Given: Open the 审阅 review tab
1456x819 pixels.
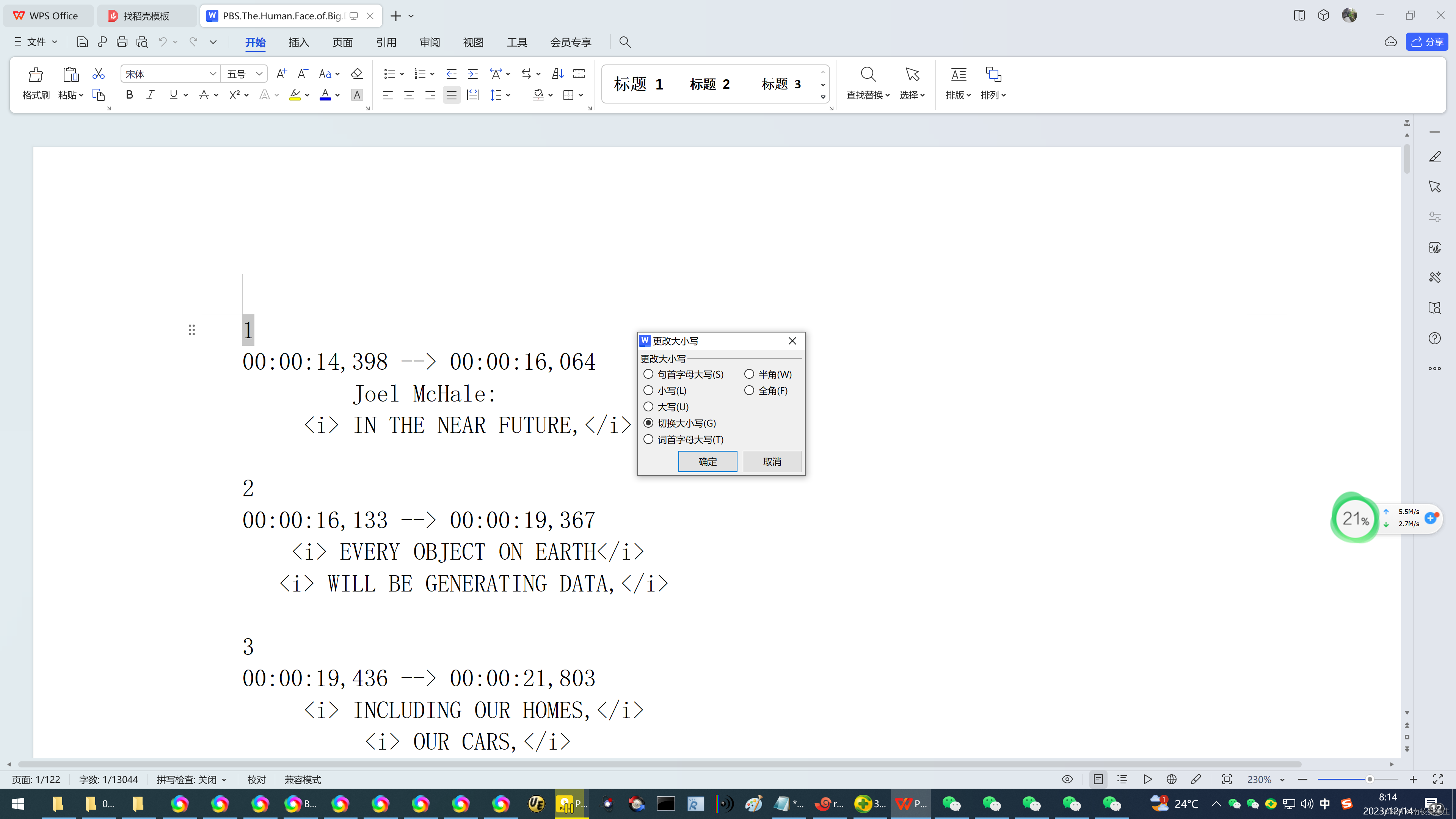Looking at the screenshot, I should tap(430, 42).
